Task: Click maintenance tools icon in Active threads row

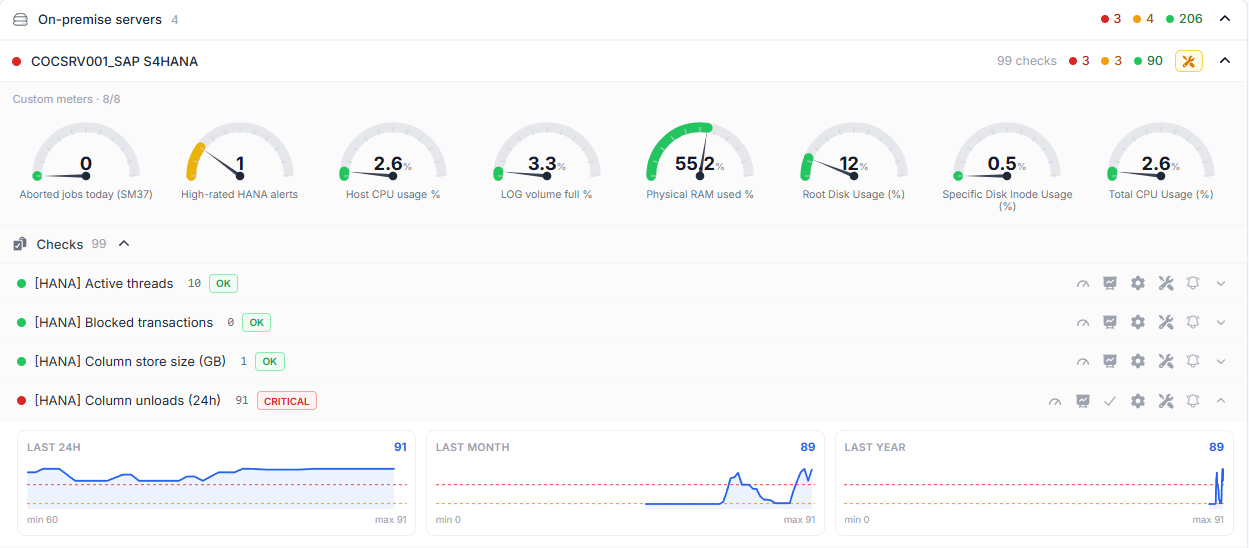Action: coord(1165,283)
